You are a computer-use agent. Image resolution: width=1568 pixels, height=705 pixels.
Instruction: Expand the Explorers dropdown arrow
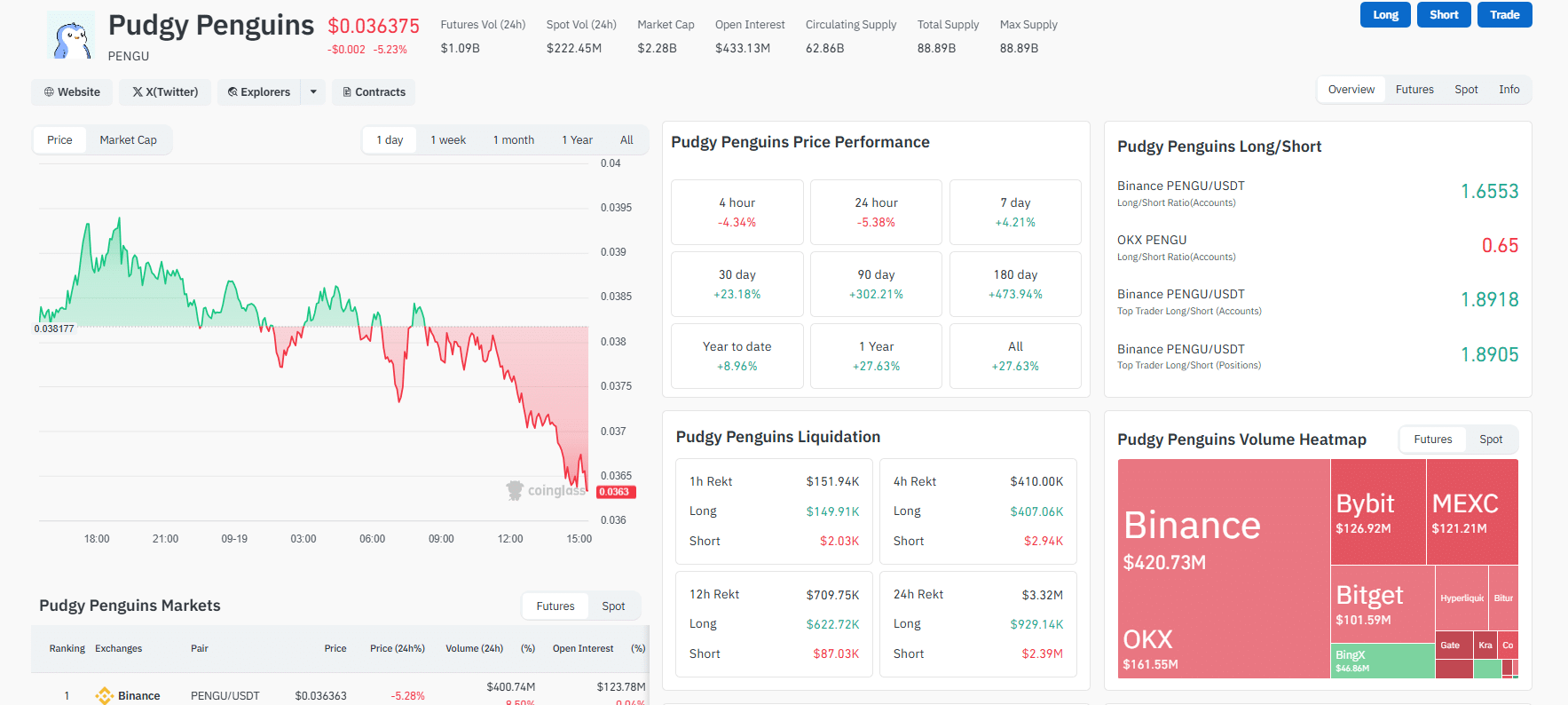click(313, 92)
